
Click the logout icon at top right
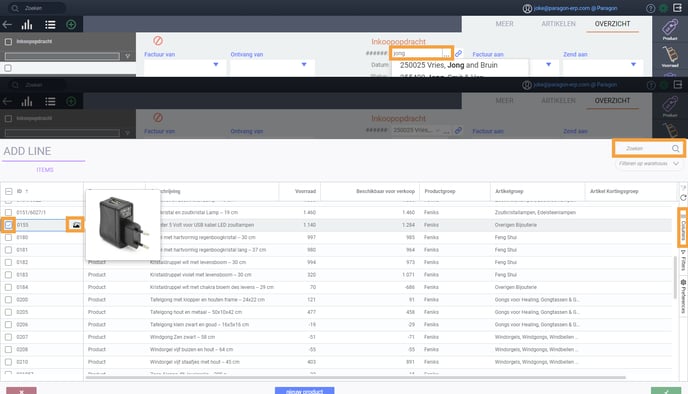click(677, 8)
